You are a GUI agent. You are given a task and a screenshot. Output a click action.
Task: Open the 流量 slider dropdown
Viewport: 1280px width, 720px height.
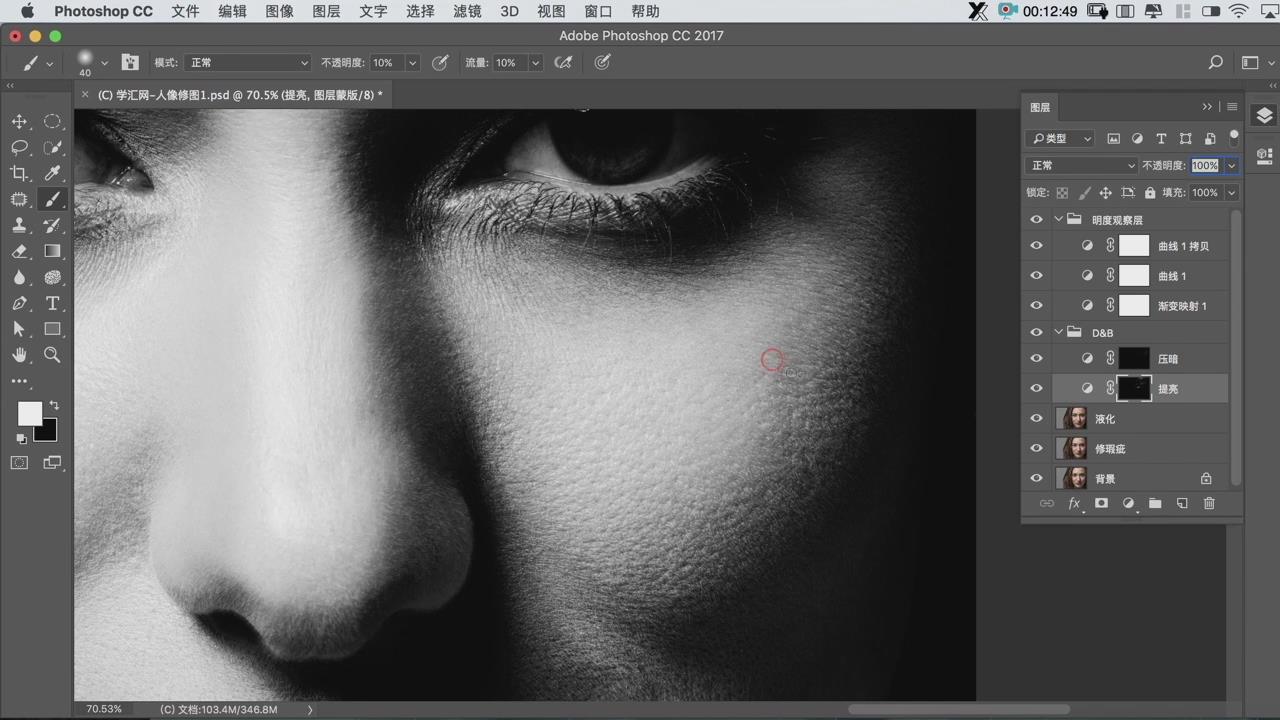pos(535,62)
